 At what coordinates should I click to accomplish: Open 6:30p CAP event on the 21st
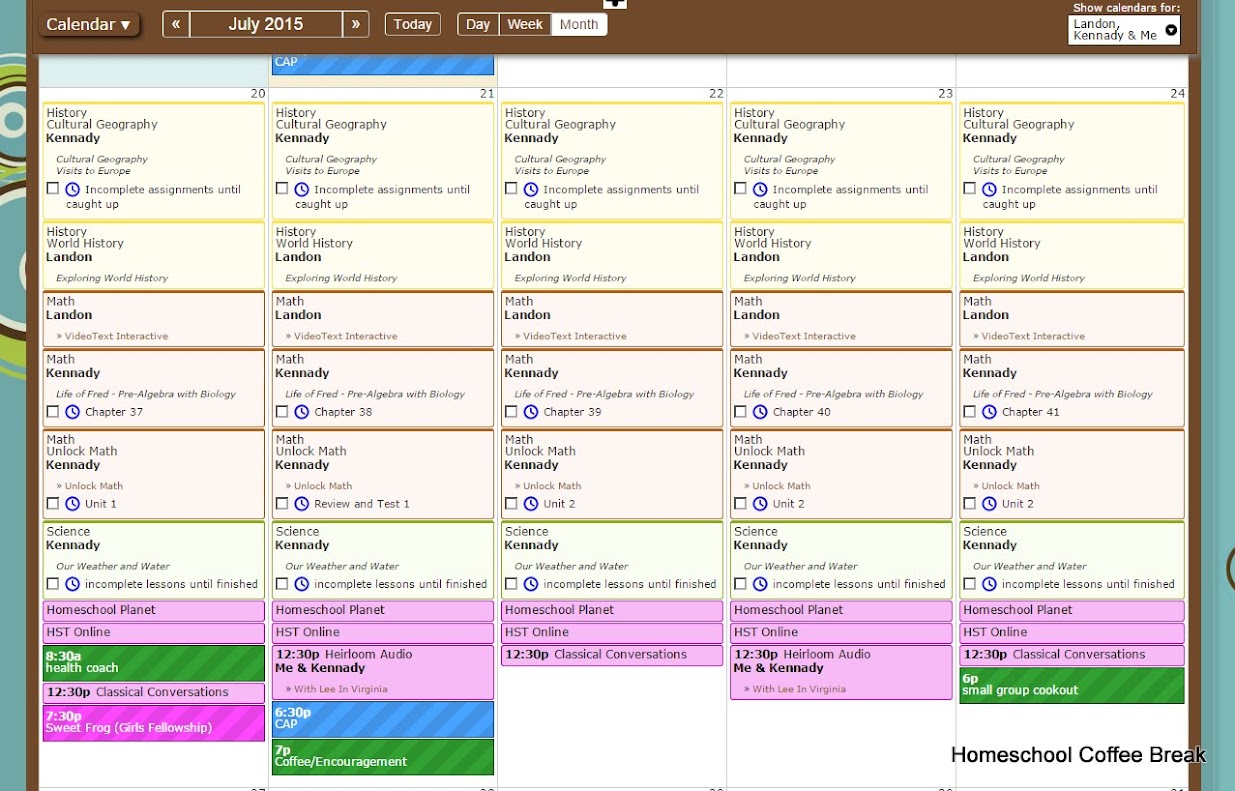tap(383, 719)
